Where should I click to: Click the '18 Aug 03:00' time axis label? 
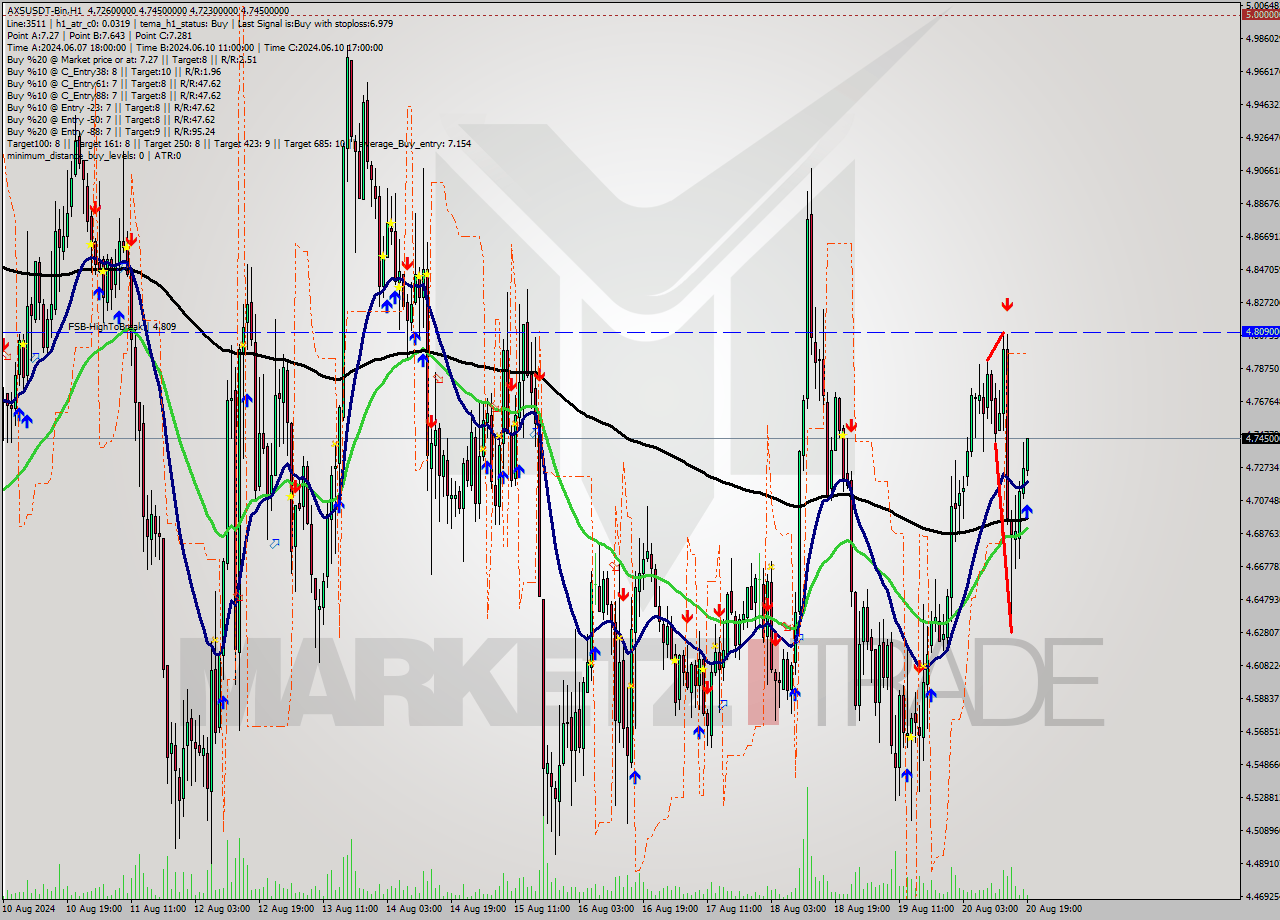pyautogui.click(x=797, y=909)
